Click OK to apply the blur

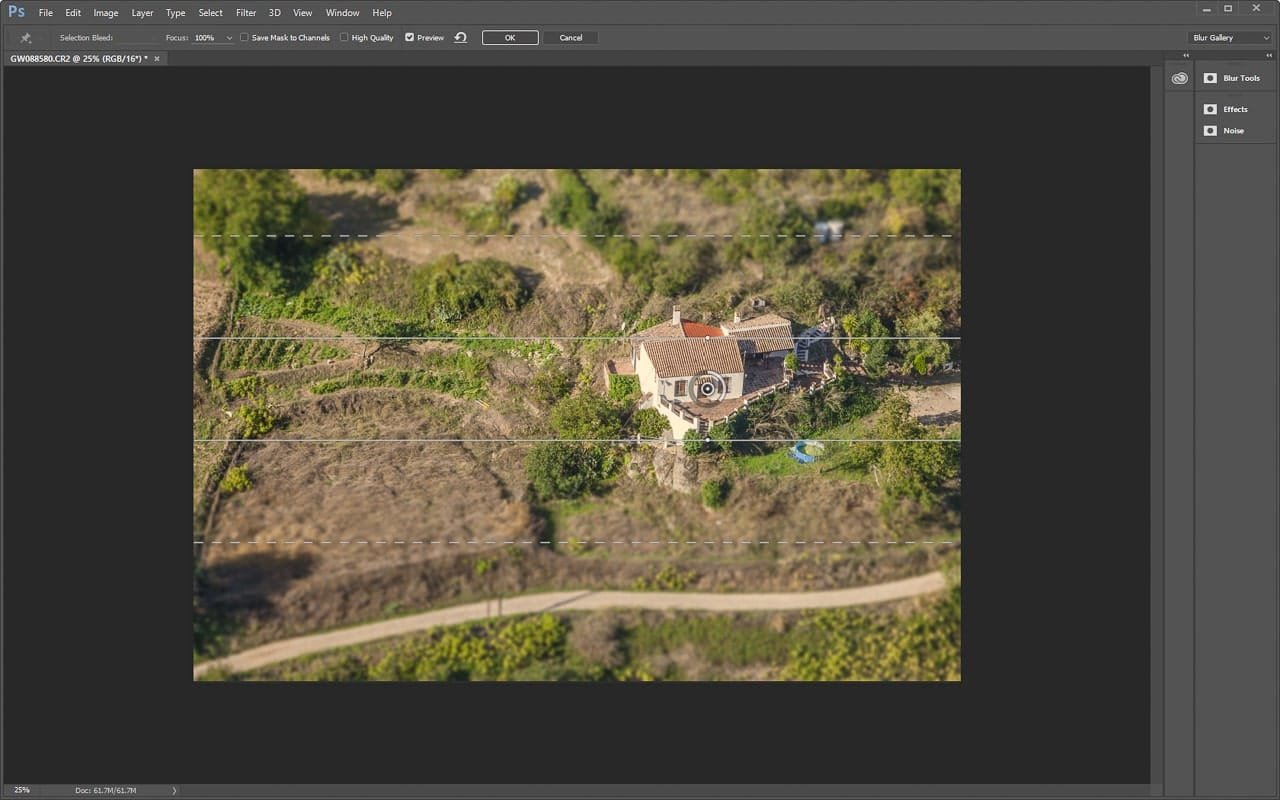[510, 38]
